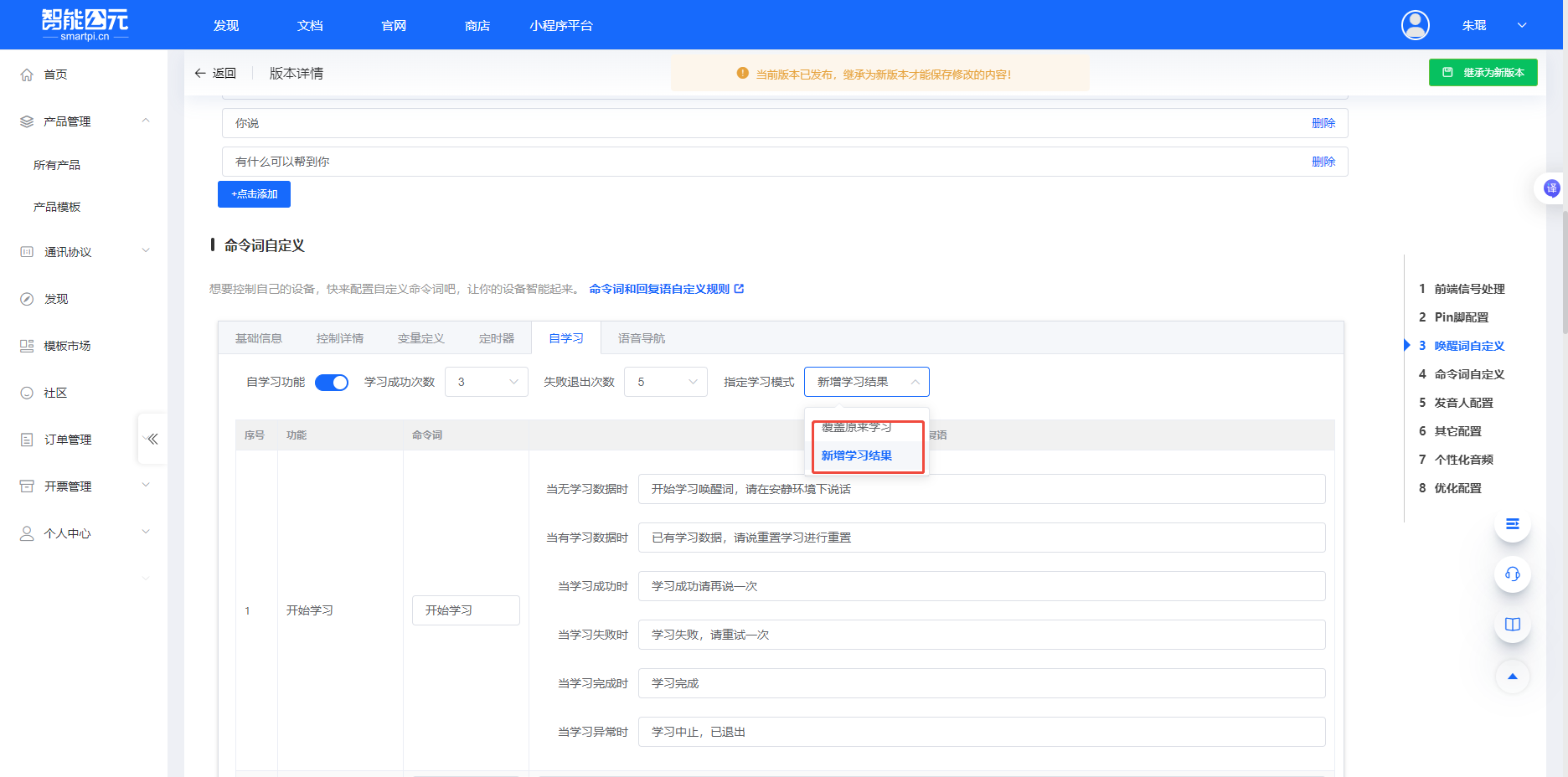Screen dimensions: 1568x777
Task: Open the 失败退出次数 dropdown
Action: click(x=665, y=382)
